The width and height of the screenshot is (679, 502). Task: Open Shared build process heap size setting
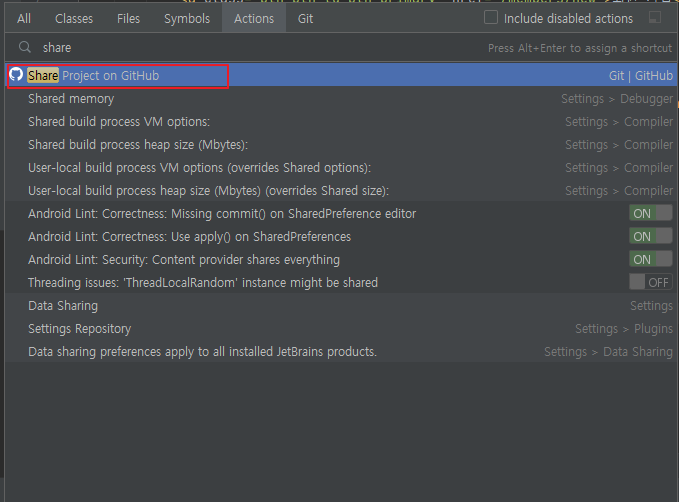point(340,145)
